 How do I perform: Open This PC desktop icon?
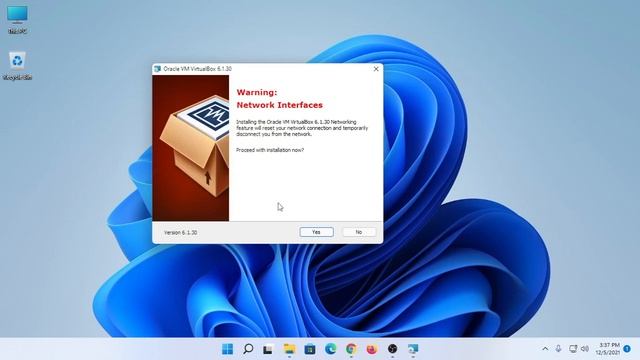point(17,19)
